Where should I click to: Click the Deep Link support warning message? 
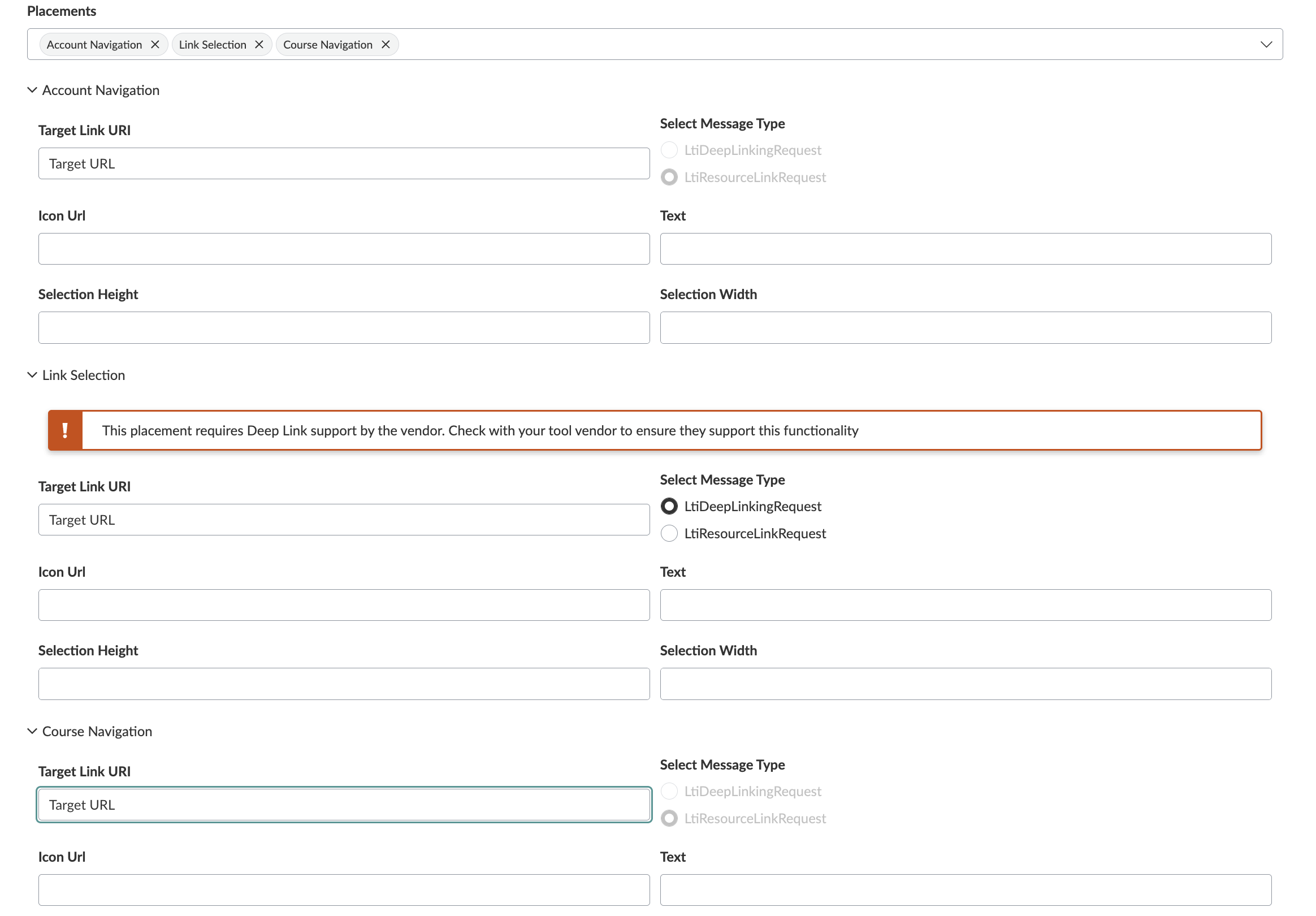click(x=480, y=430)
